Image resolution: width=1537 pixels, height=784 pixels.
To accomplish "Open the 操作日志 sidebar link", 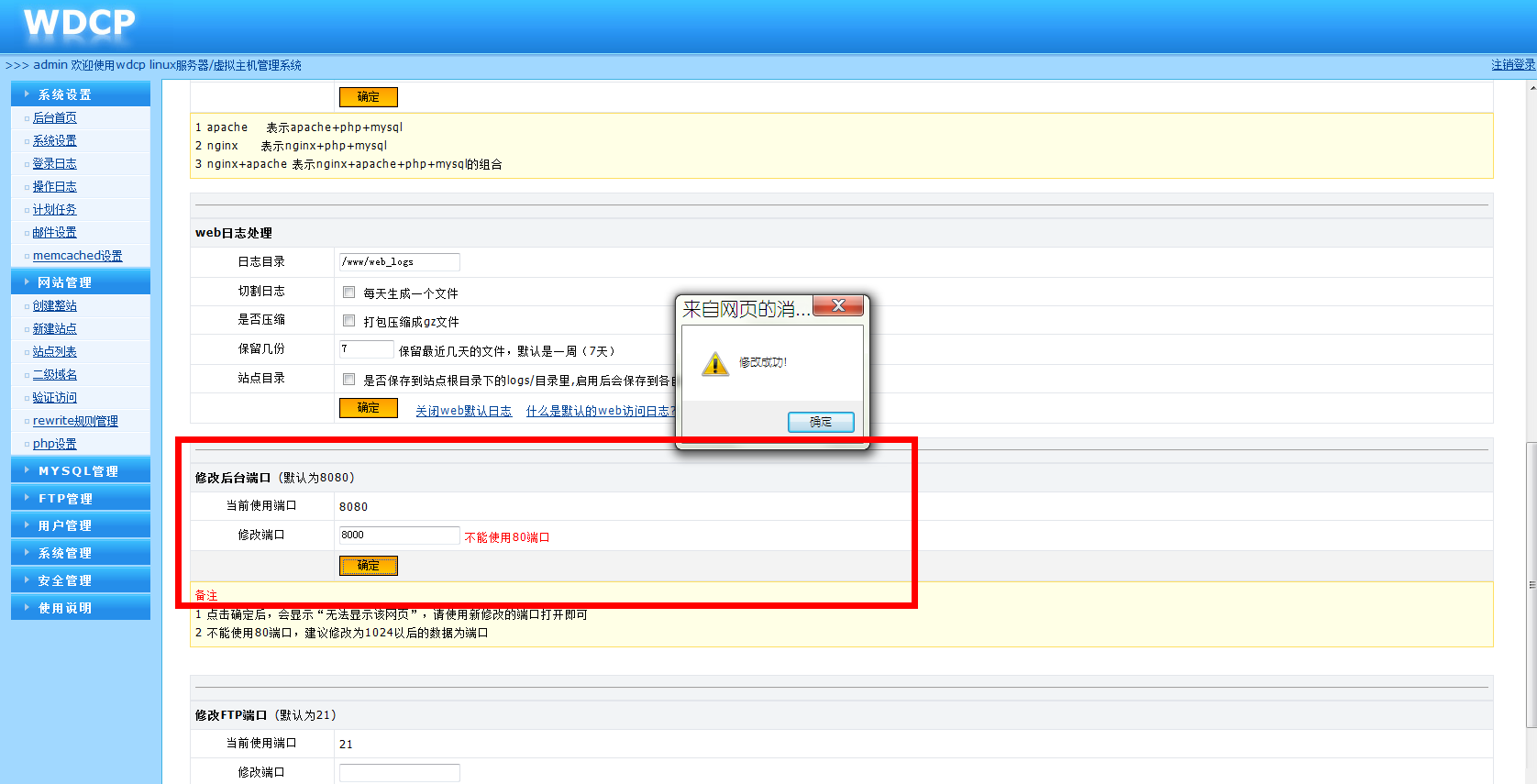I will pyautogui.click(x=55, y=186).
